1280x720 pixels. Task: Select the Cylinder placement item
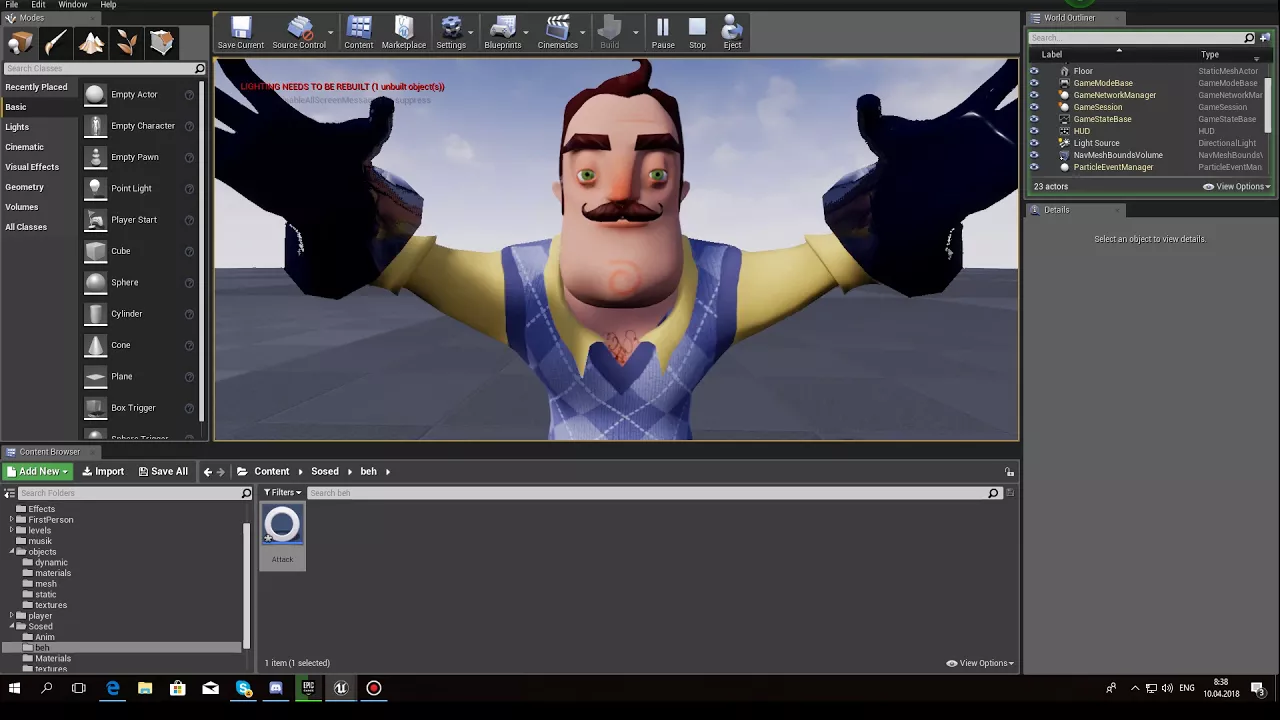(x=140, y=313)
